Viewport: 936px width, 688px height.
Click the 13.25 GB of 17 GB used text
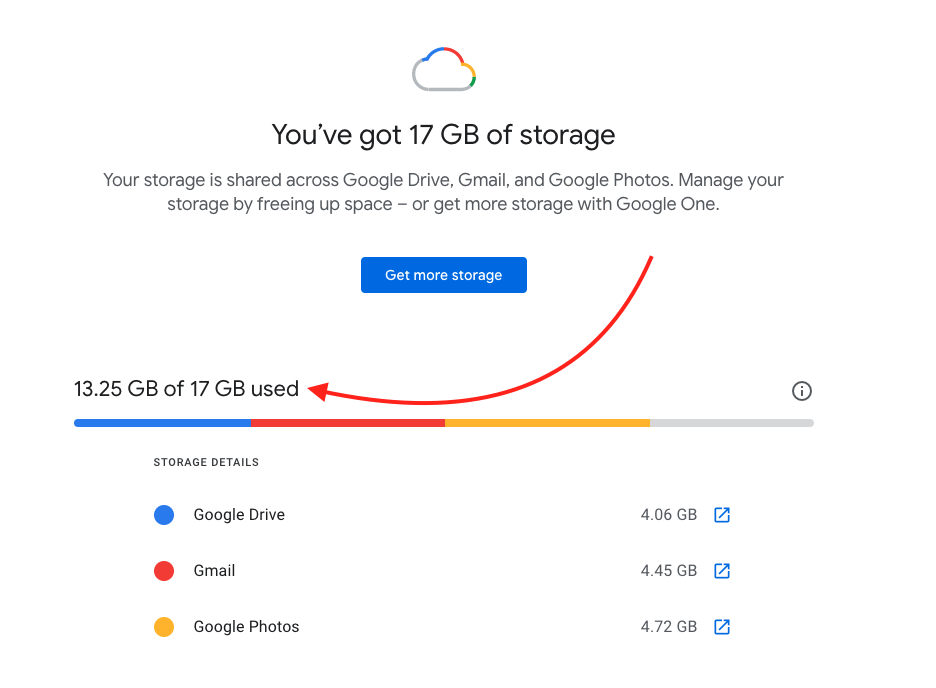point(186,388)
